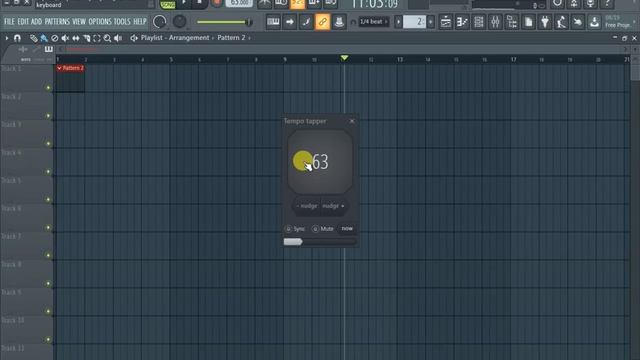The width and height of the screenshot is (640, 360).
Task: Click the tempo display 63.000
Action: coord(239,3)
